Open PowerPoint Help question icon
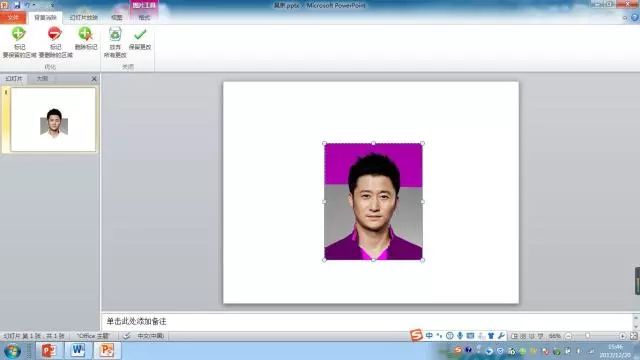 coord(635,18)
